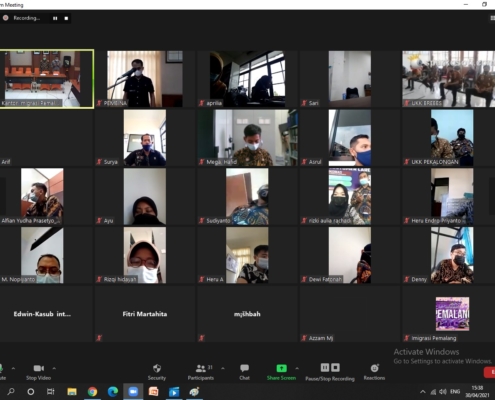This screenshot has width=495, height=400.
Task: Select the mjihbah name tile
Action: pos(247,314)
